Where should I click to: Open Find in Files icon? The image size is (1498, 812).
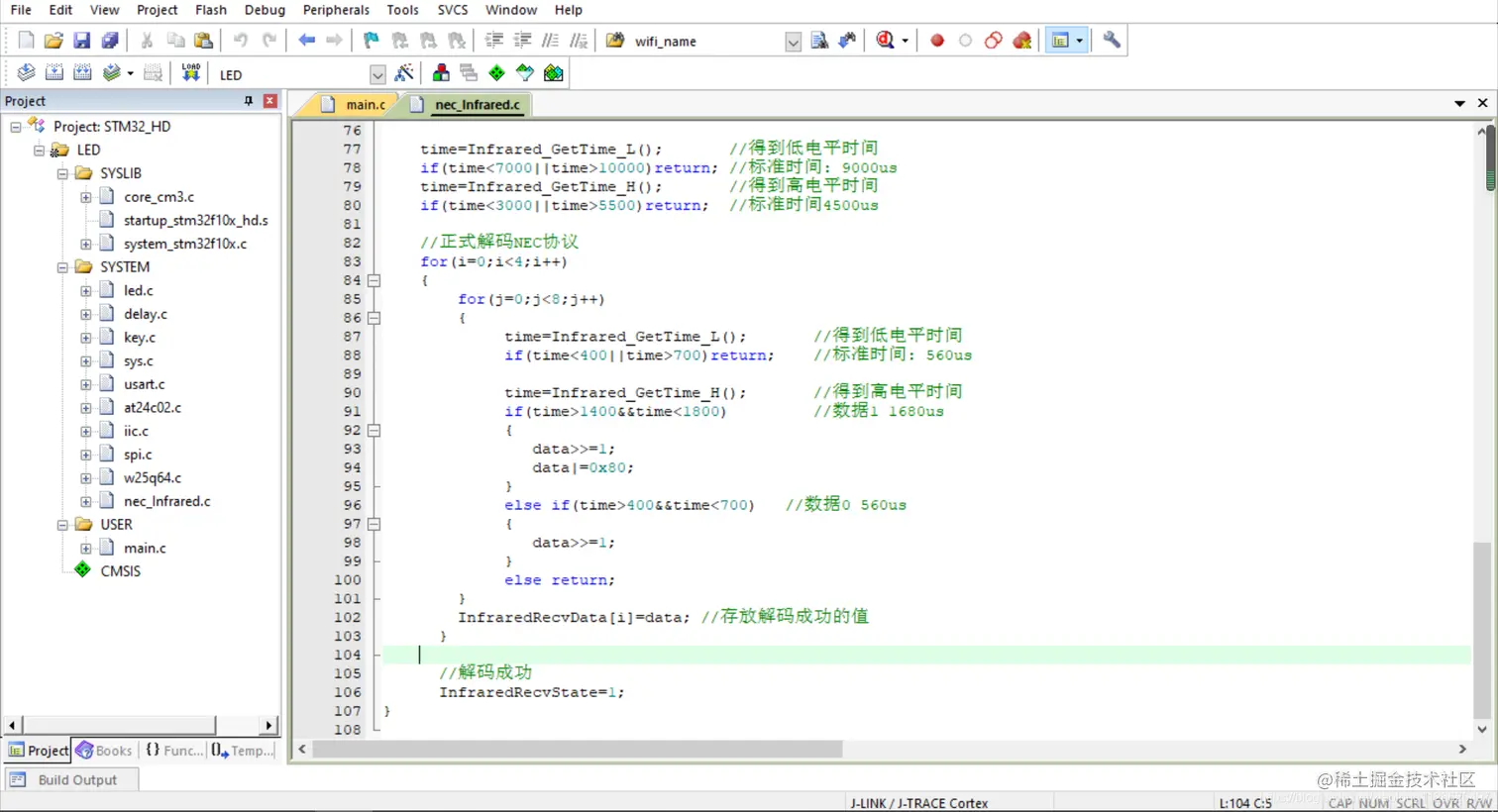(615, 41)
